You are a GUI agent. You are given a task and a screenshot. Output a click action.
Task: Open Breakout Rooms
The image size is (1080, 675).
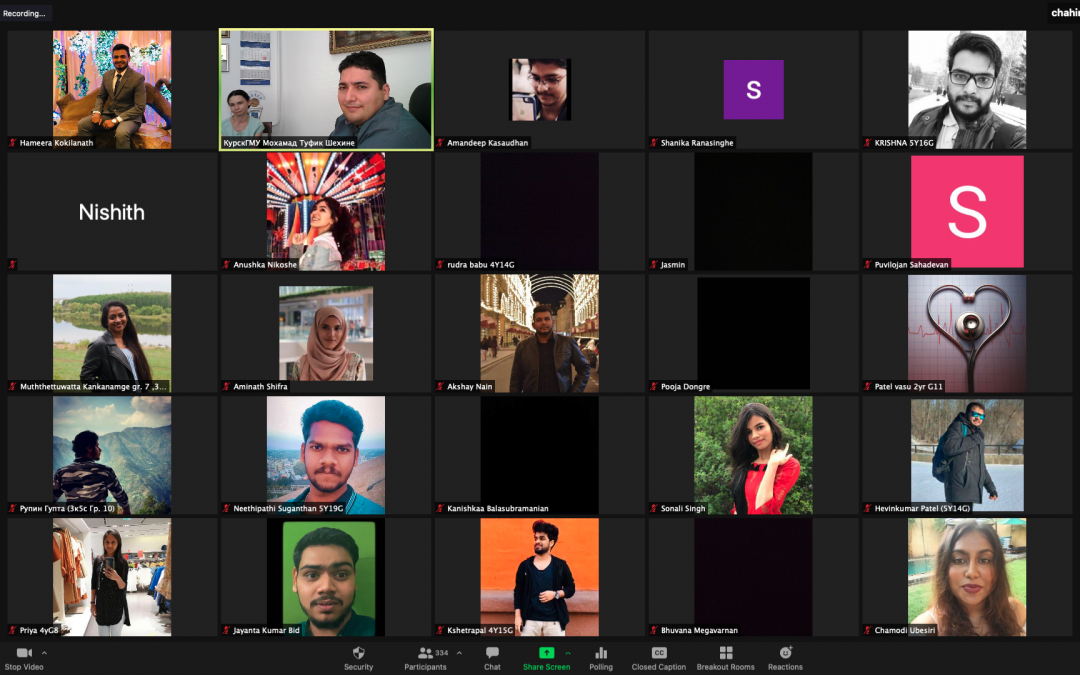click(725, 657)
